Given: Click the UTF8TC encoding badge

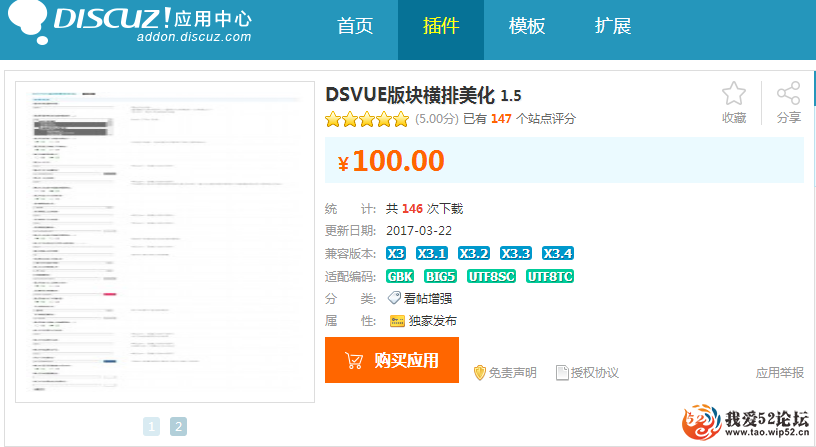Looking at the screenshot, I should coord(550,276).
